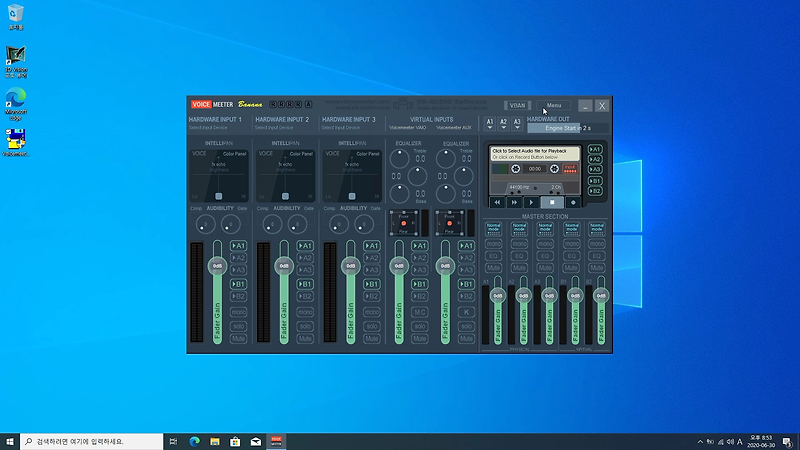Open the Recycle Bin desktop icon
Screen dimensions: 800x450
point(16,17)
